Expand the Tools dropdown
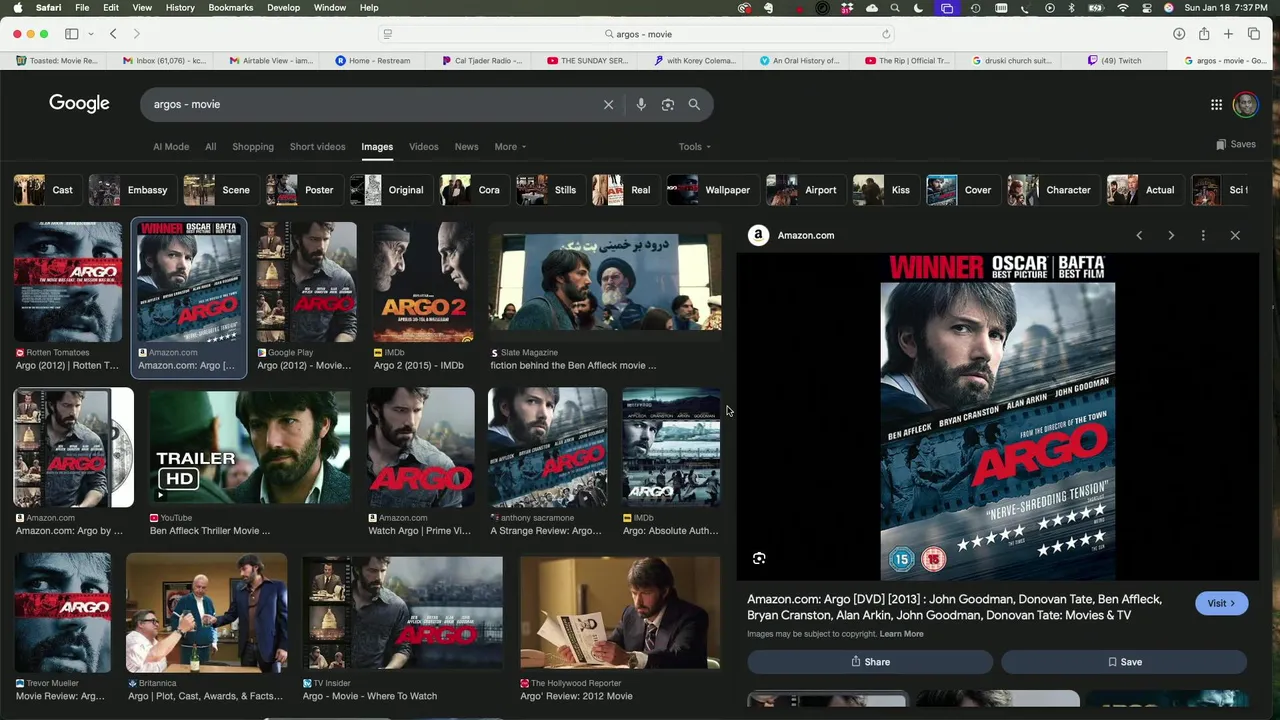Screen dimensions: 1280x720 [695, 147]
